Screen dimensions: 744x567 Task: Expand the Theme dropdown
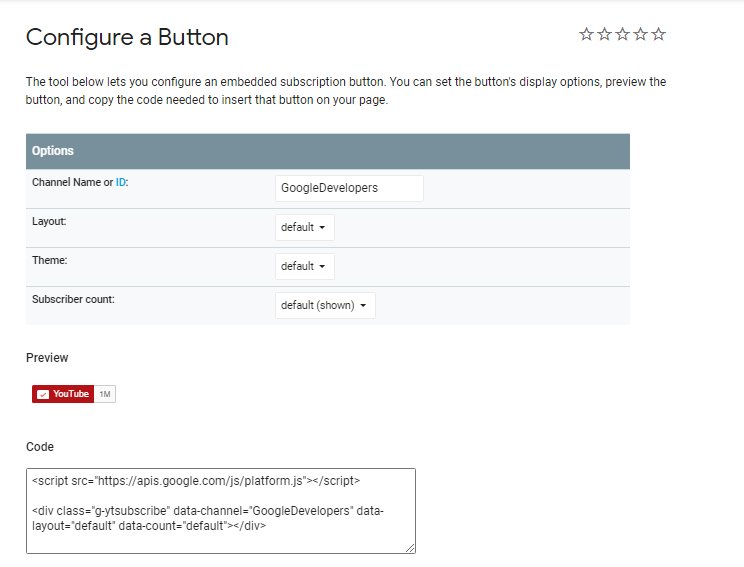[x=304, y=267]
